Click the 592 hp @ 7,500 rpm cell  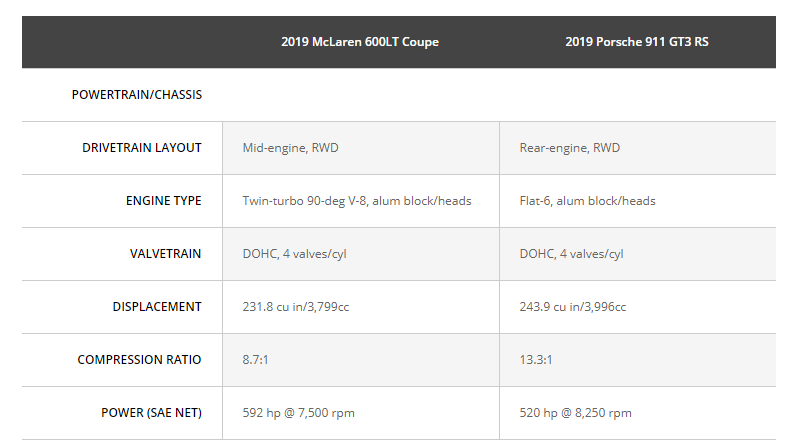point(298,413)
